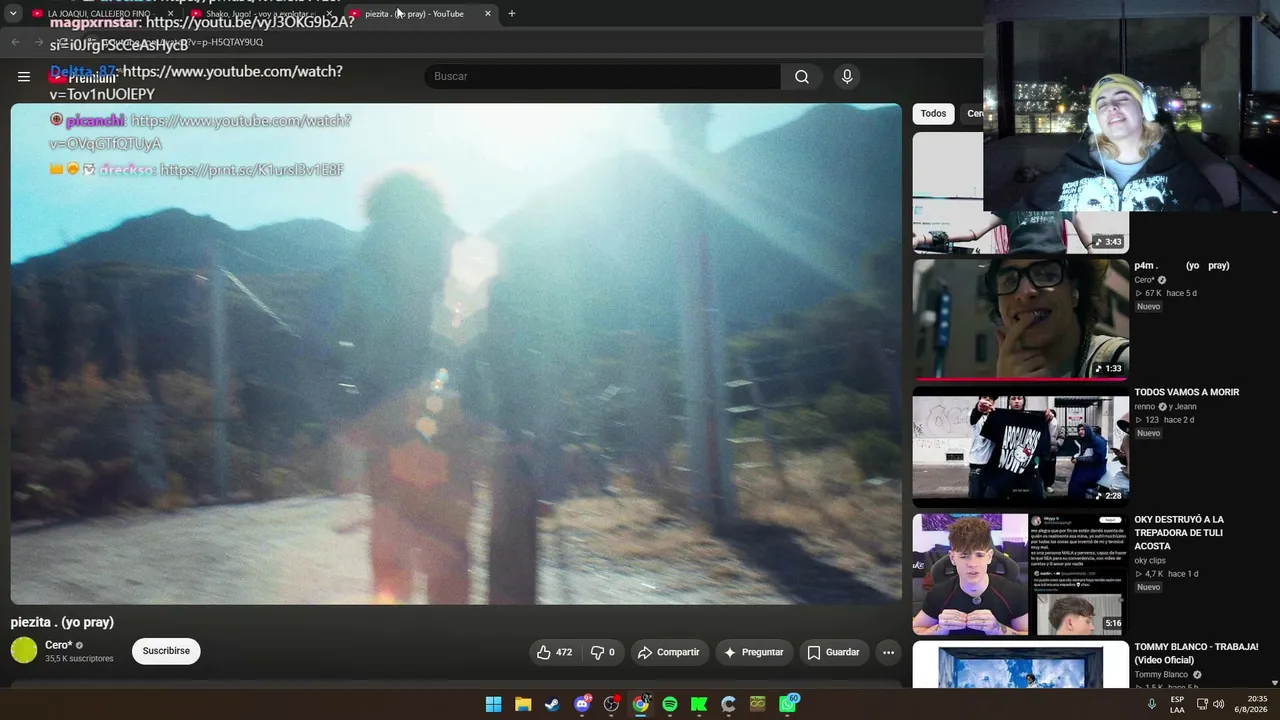
Task: Open Cero* channel avatar
Action: (x=24, y=651)
